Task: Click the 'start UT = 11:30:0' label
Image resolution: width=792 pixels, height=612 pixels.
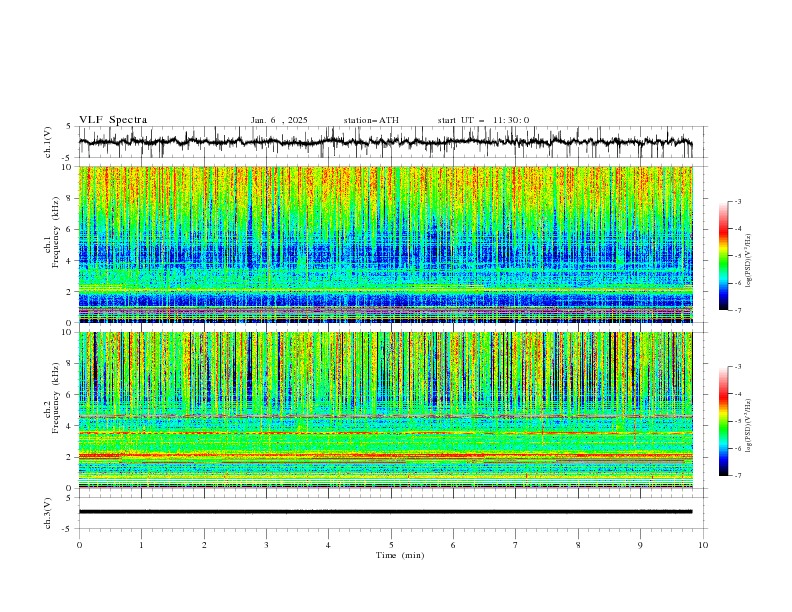Action: pos(483,120)
